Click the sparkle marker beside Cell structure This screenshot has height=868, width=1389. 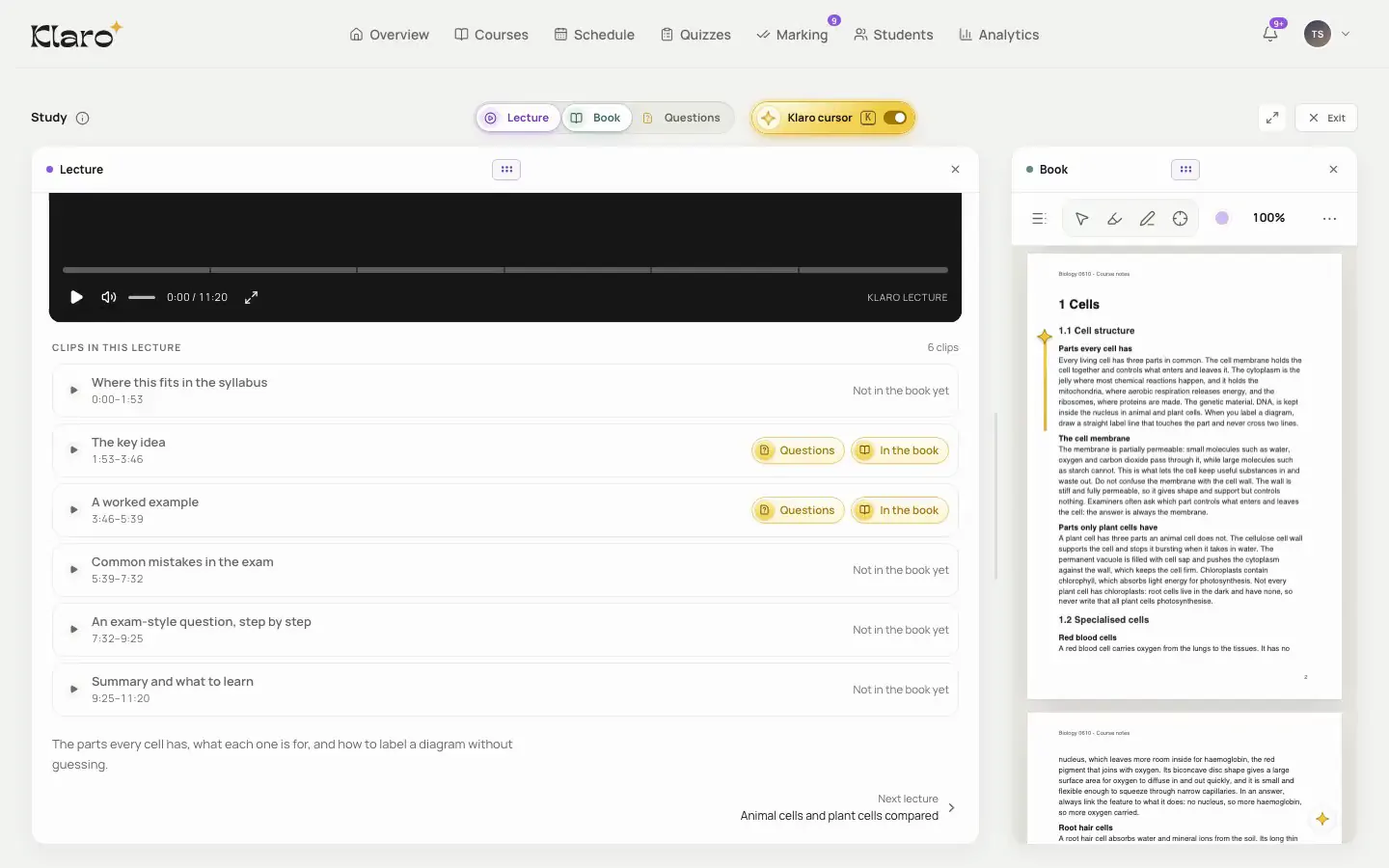click(1045, 337)
